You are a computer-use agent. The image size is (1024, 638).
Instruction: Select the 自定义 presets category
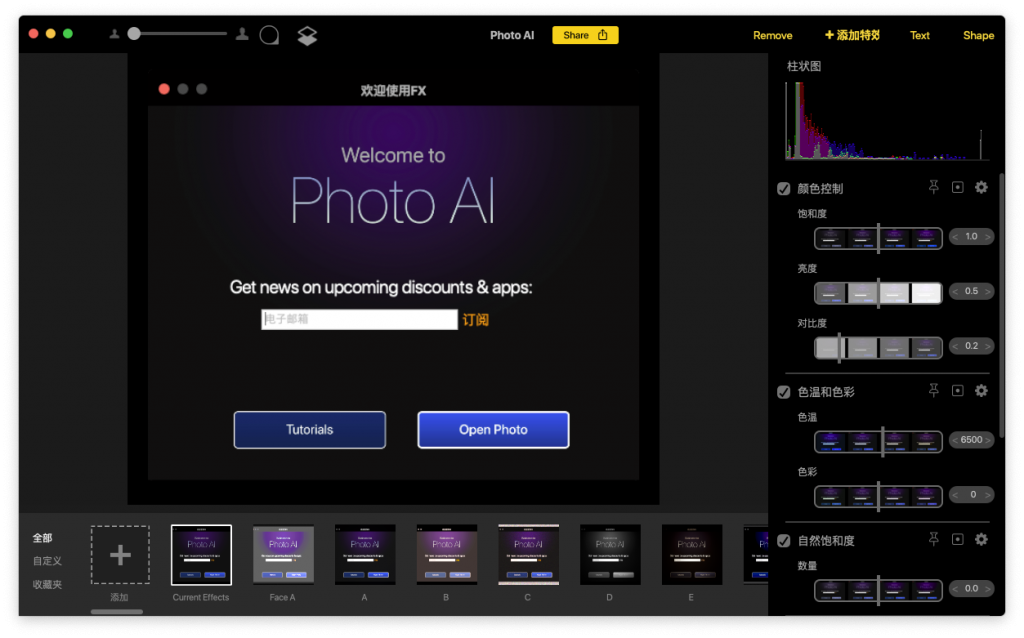point(47,561)
